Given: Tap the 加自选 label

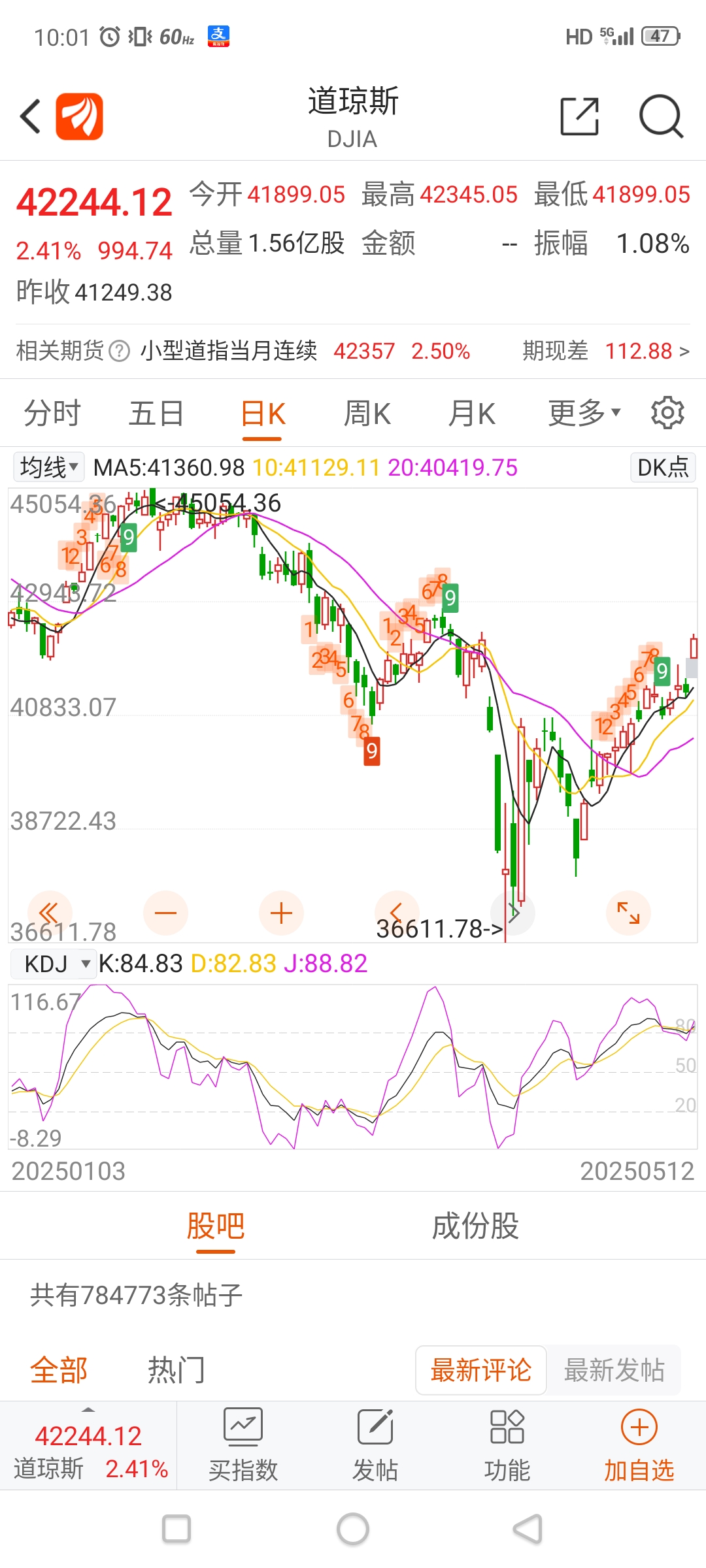Looking at the screenshot, I should click(x=639, y=1470).
